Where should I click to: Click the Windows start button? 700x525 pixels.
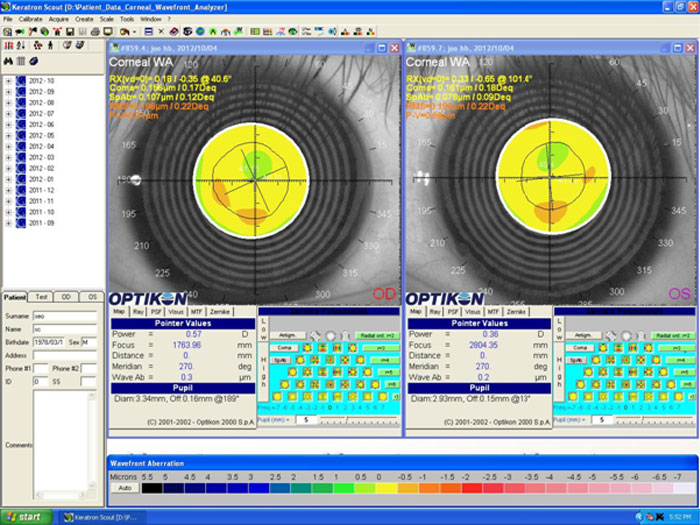pos(26,517)
